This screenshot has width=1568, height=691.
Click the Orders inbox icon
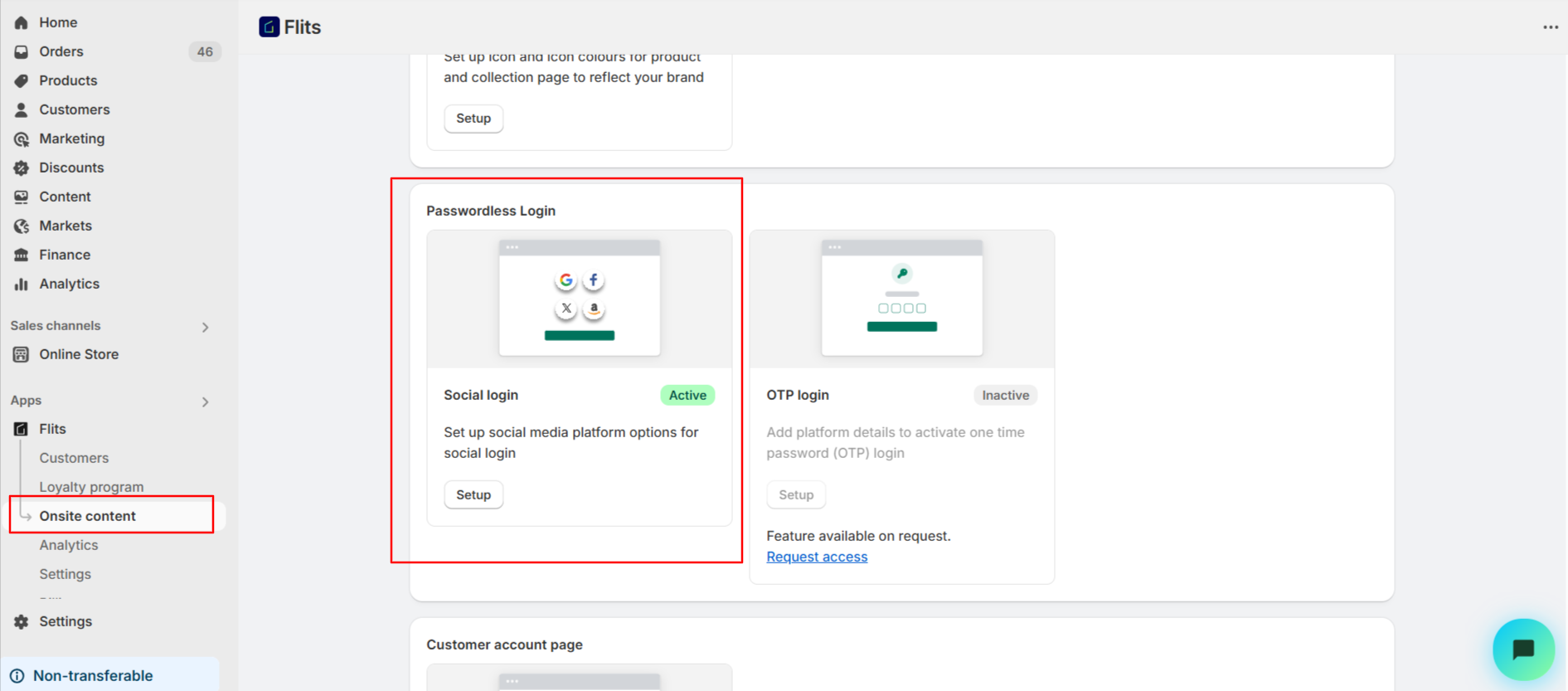coord(22,51)
